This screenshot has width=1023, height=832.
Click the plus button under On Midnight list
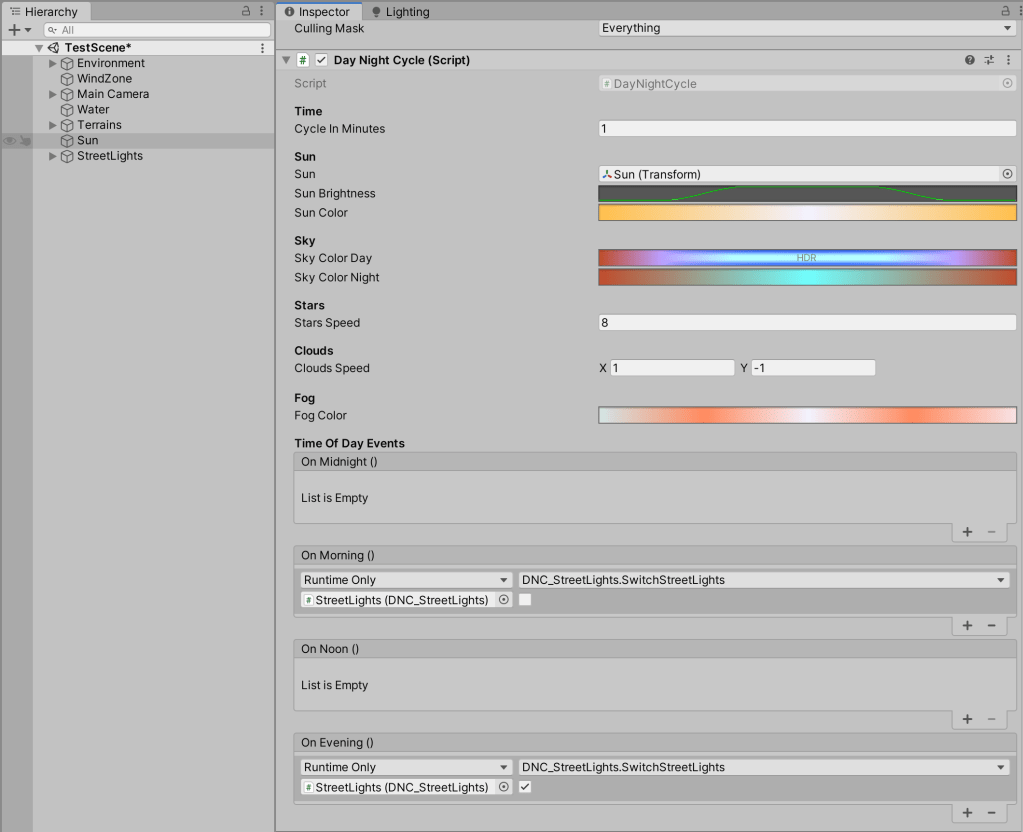pos(967,532)
